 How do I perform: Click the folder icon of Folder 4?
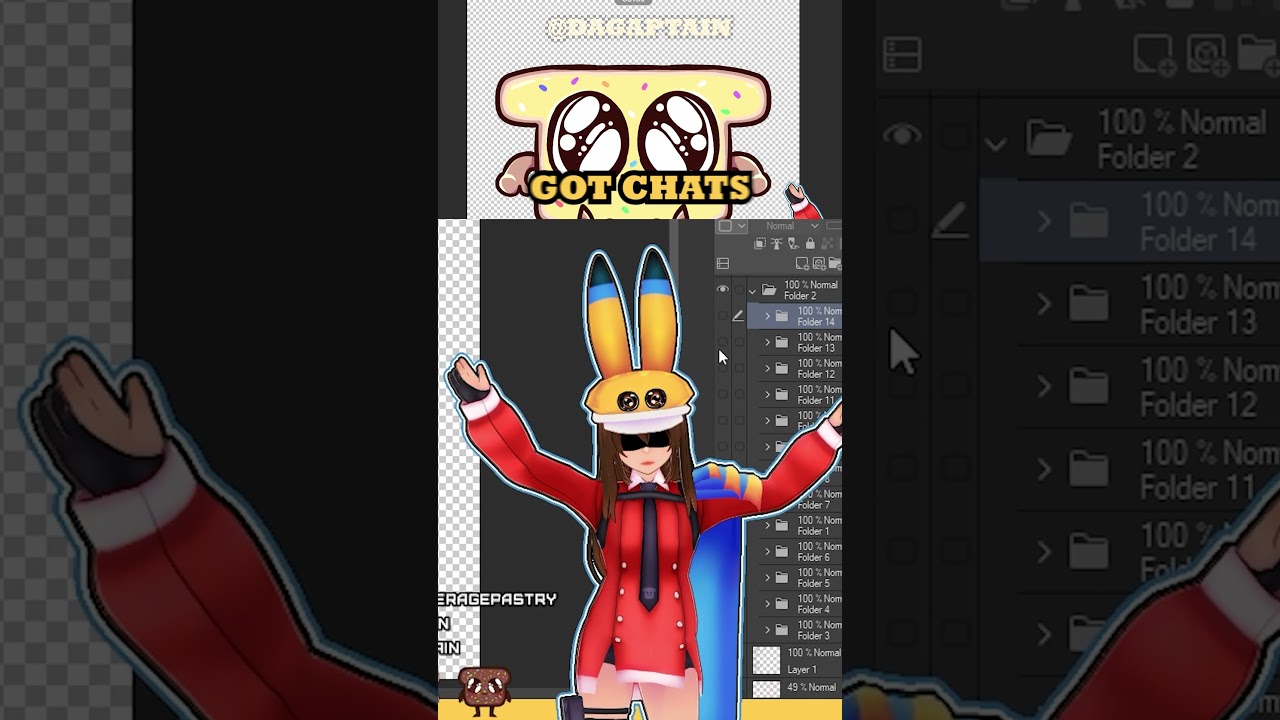782,603
